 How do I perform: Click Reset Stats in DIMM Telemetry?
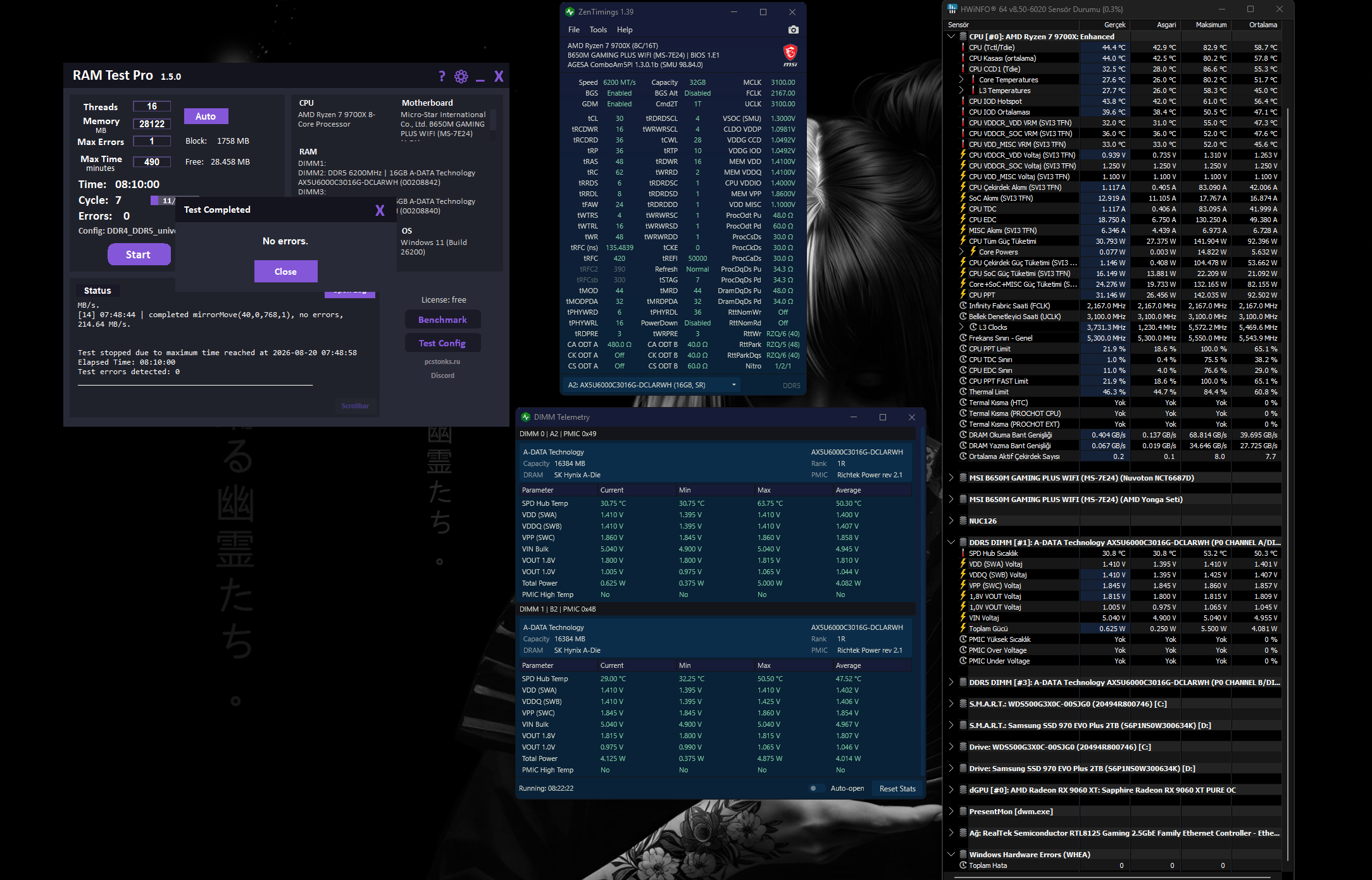coord(897,789)
